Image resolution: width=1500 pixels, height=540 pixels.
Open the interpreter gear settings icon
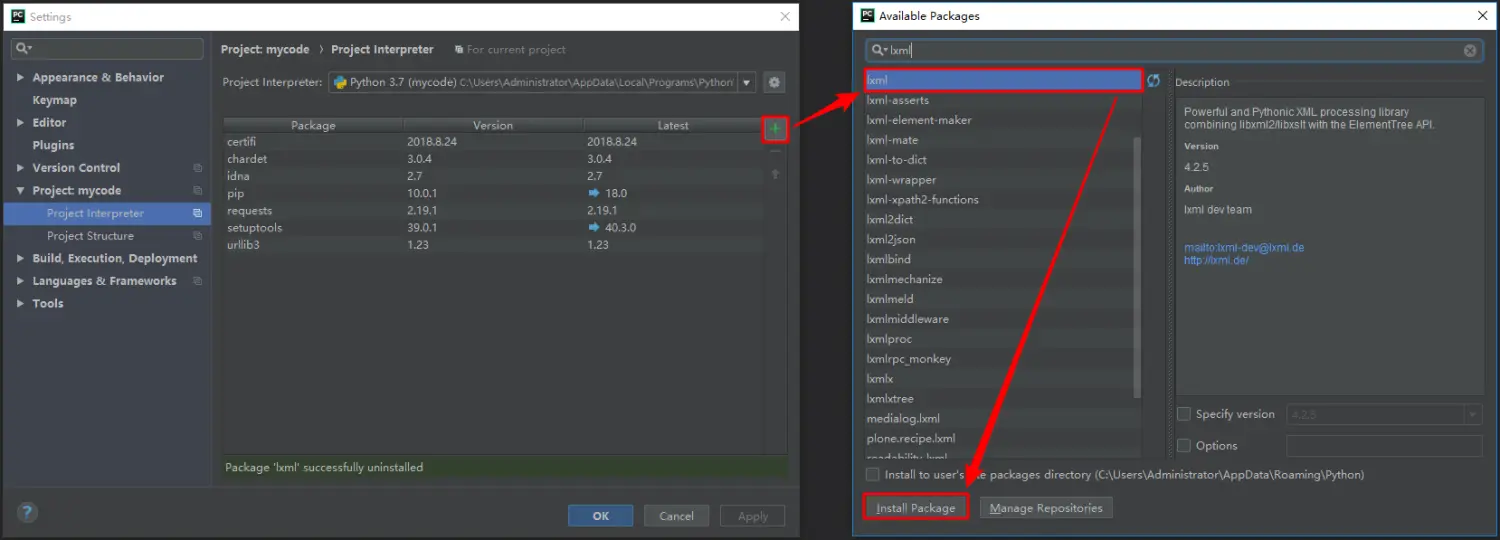tap(773, 83)
